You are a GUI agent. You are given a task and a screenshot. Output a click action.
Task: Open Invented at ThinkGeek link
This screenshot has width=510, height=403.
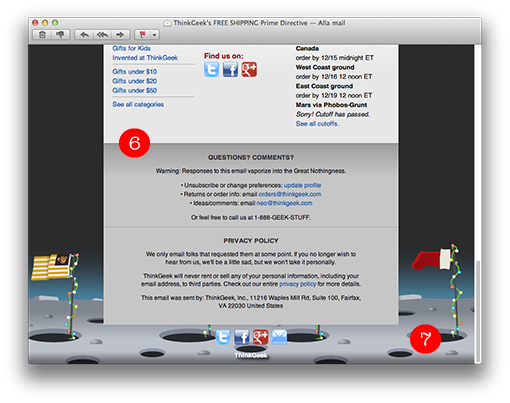click(145, 58)
